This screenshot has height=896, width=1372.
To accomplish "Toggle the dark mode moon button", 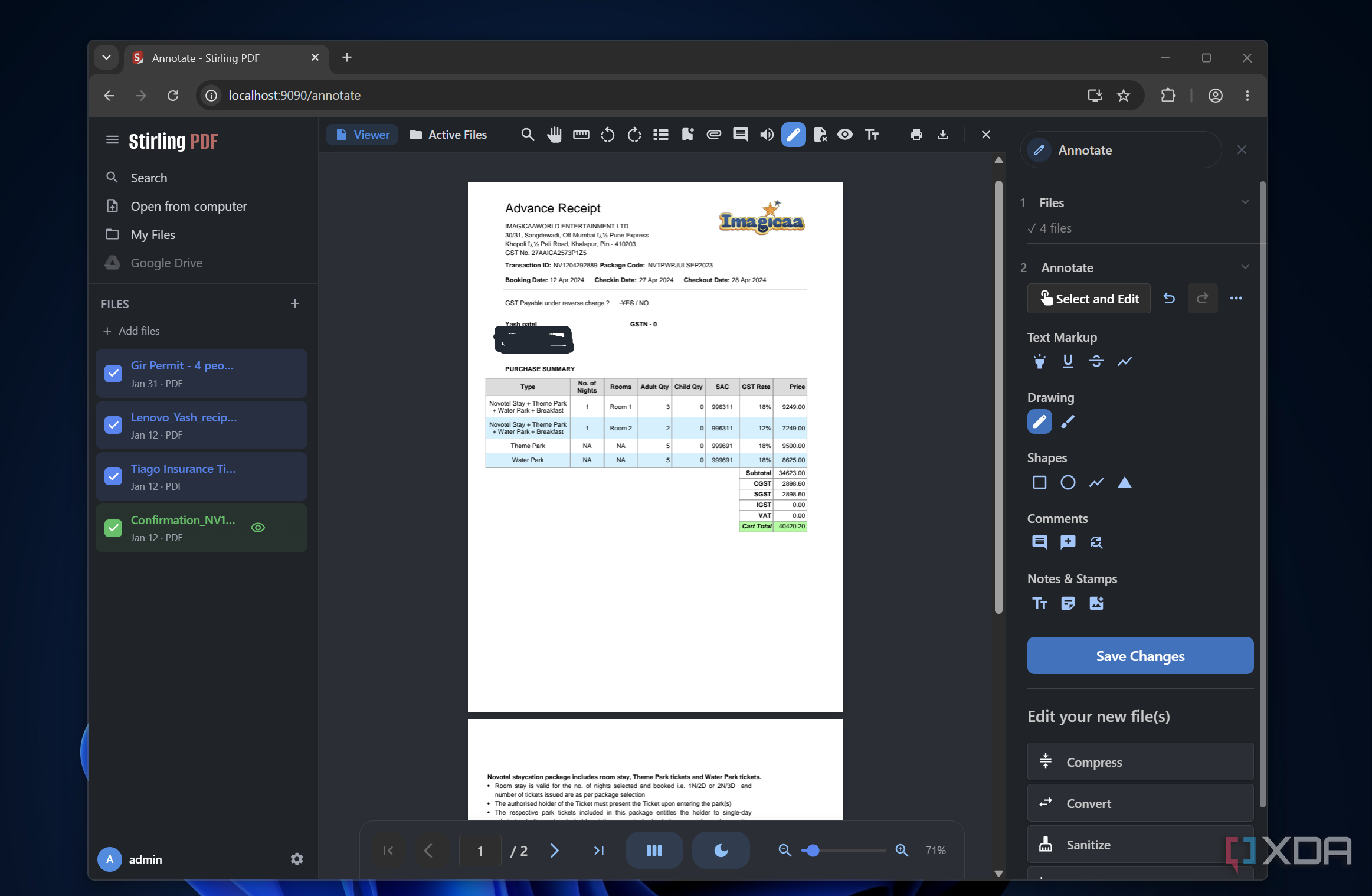I will tap(721, 850).
